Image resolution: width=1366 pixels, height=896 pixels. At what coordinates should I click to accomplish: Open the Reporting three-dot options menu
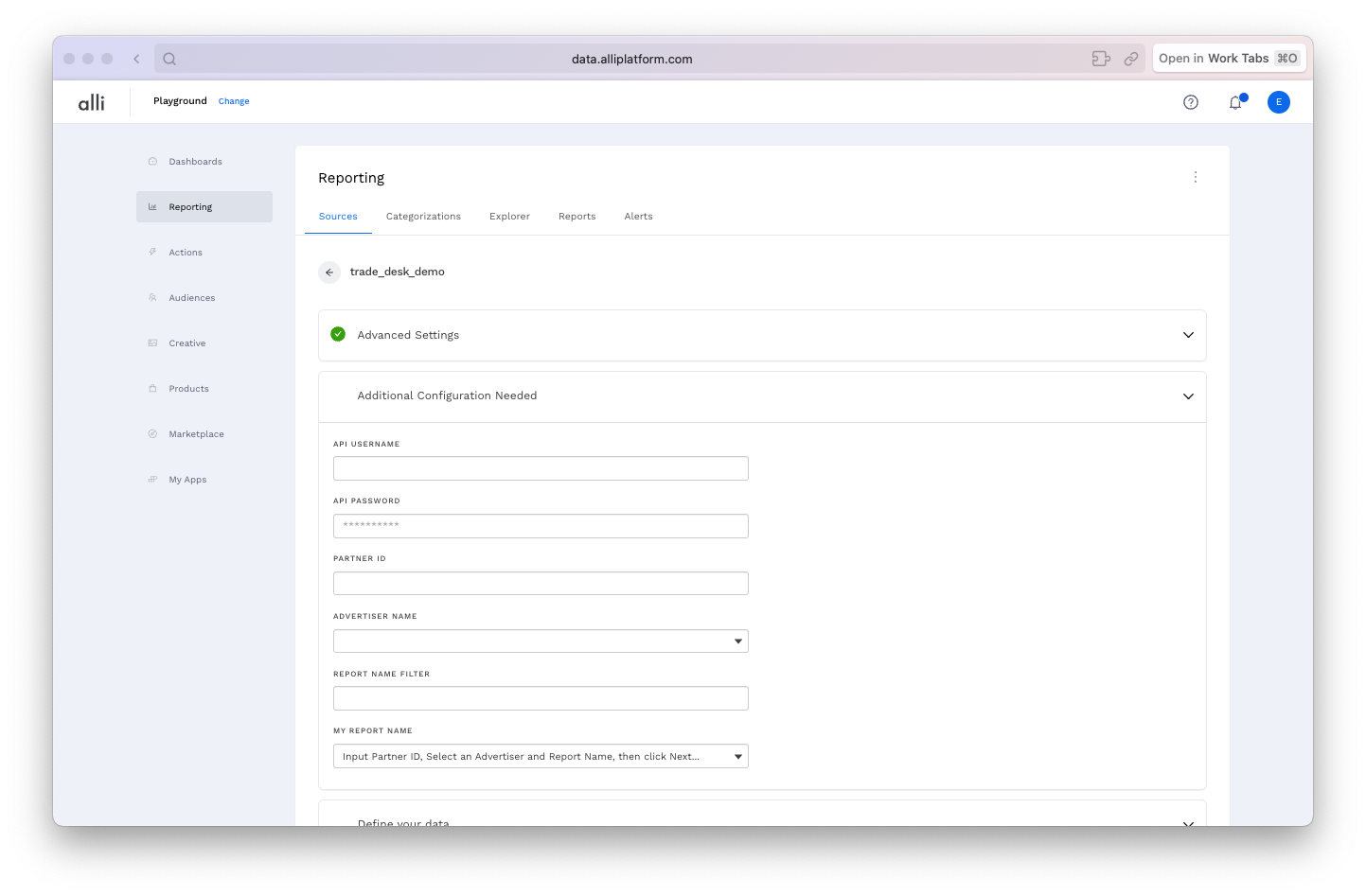(x=1196, y=177)
